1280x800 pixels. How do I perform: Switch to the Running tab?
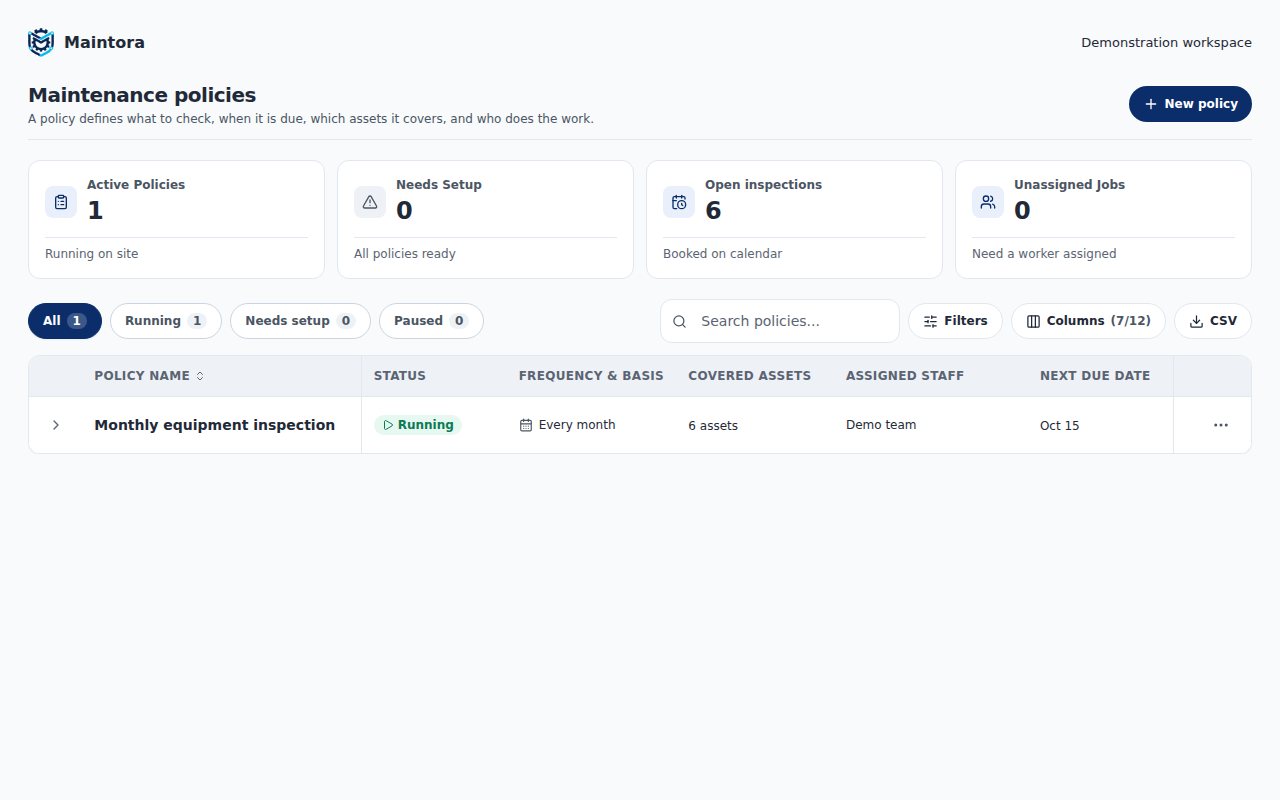tap(166, 321)
